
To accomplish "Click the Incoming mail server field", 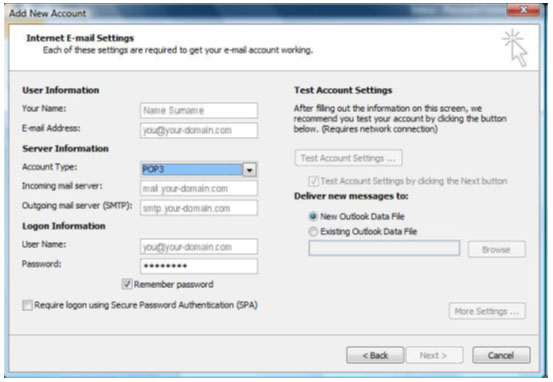I will (199, 188).
